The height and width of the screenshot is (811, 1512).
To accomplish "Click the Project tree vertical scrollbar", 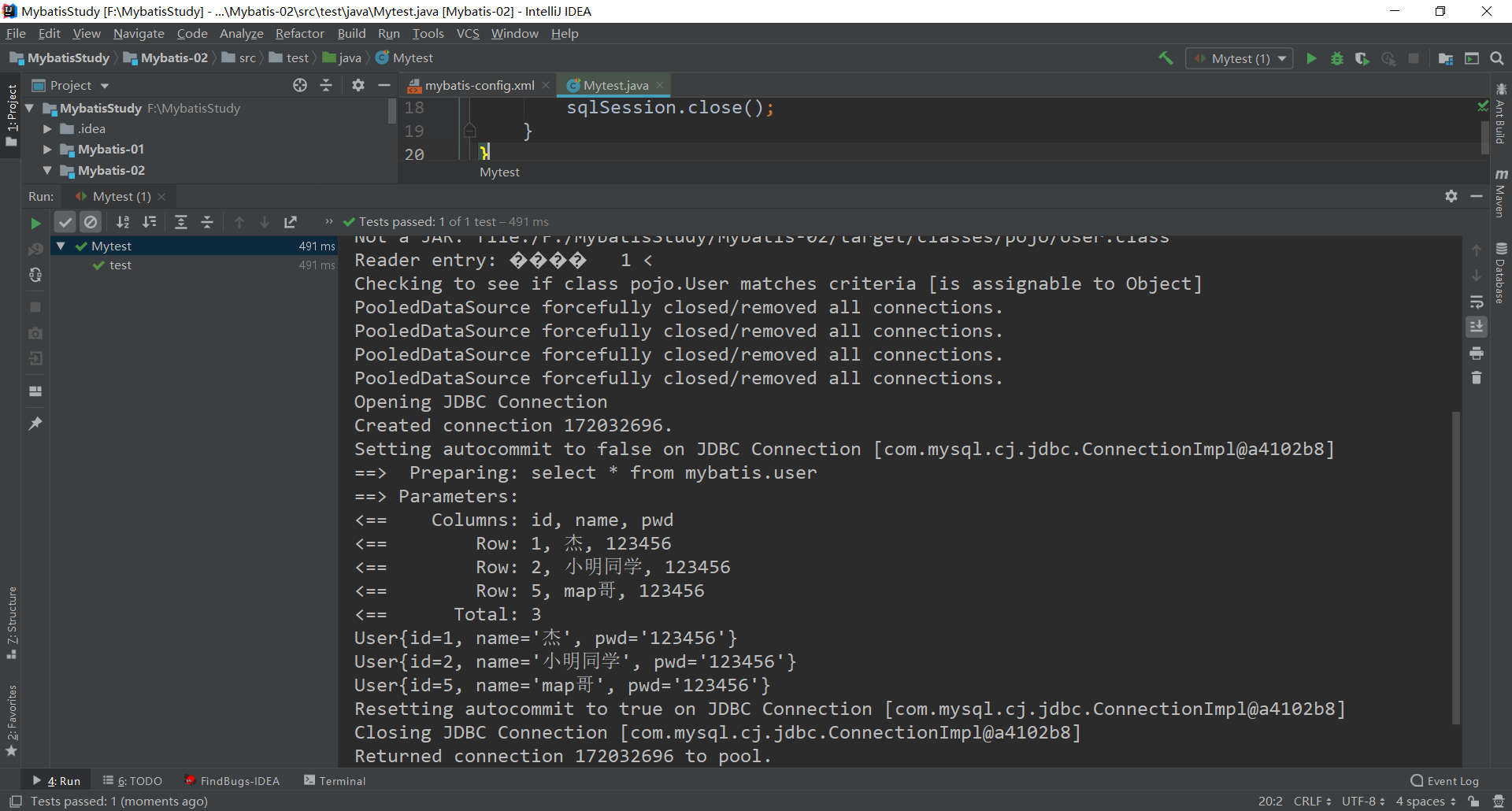I will 392,111.
